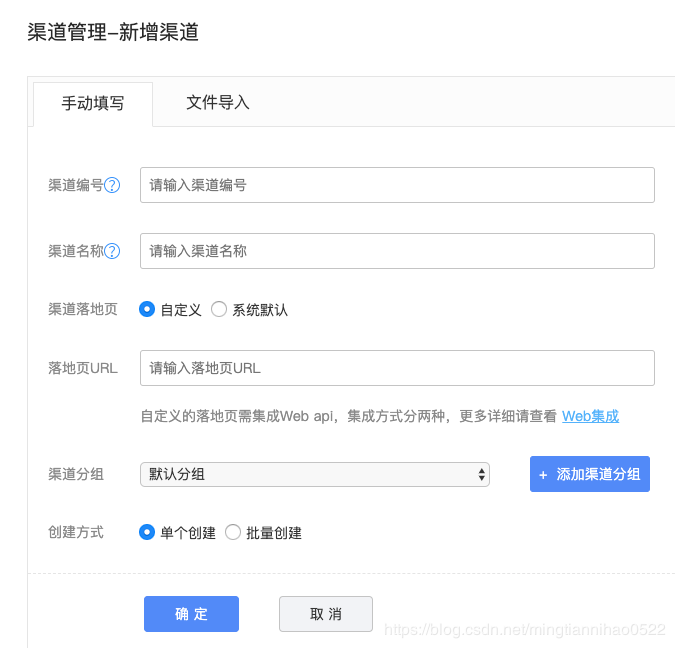Choose 批量创建 creation method
Image resolution: width=675 pixels, height=648 pixels.
tap(233, 532)
